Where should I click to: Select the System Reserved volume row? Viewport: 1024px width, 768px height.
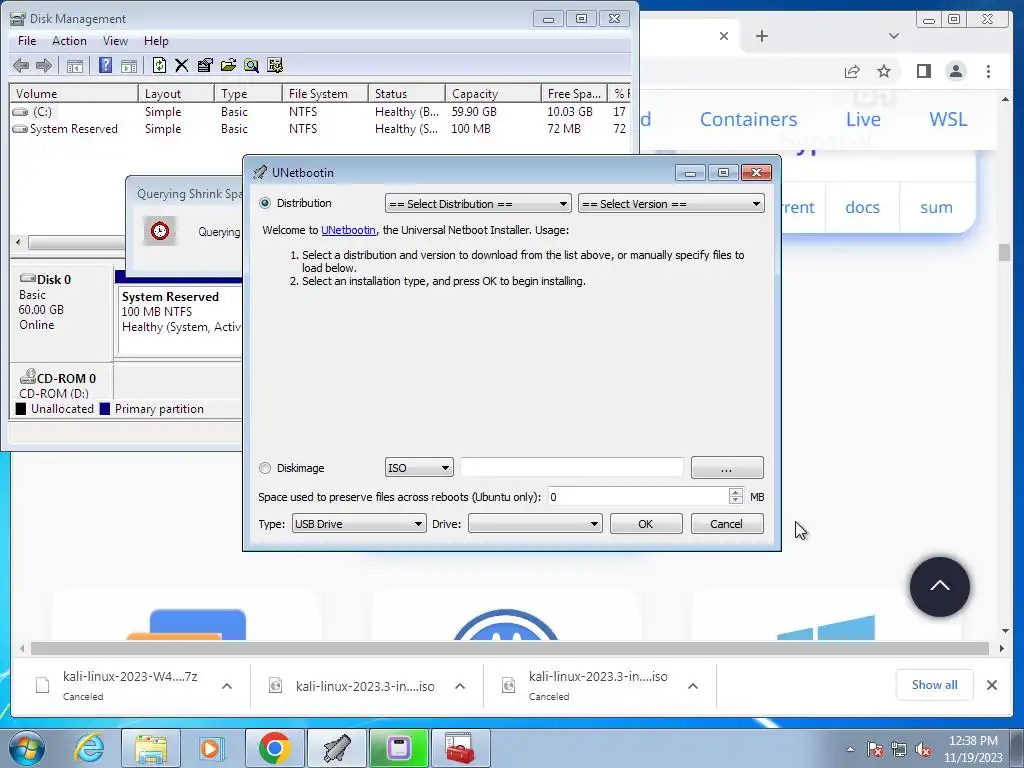click(320, 129)
